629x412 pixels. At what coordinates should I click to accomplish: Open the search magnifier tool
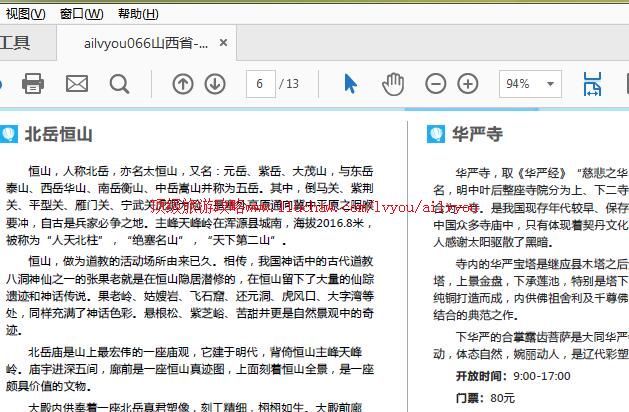pos(119,83)
